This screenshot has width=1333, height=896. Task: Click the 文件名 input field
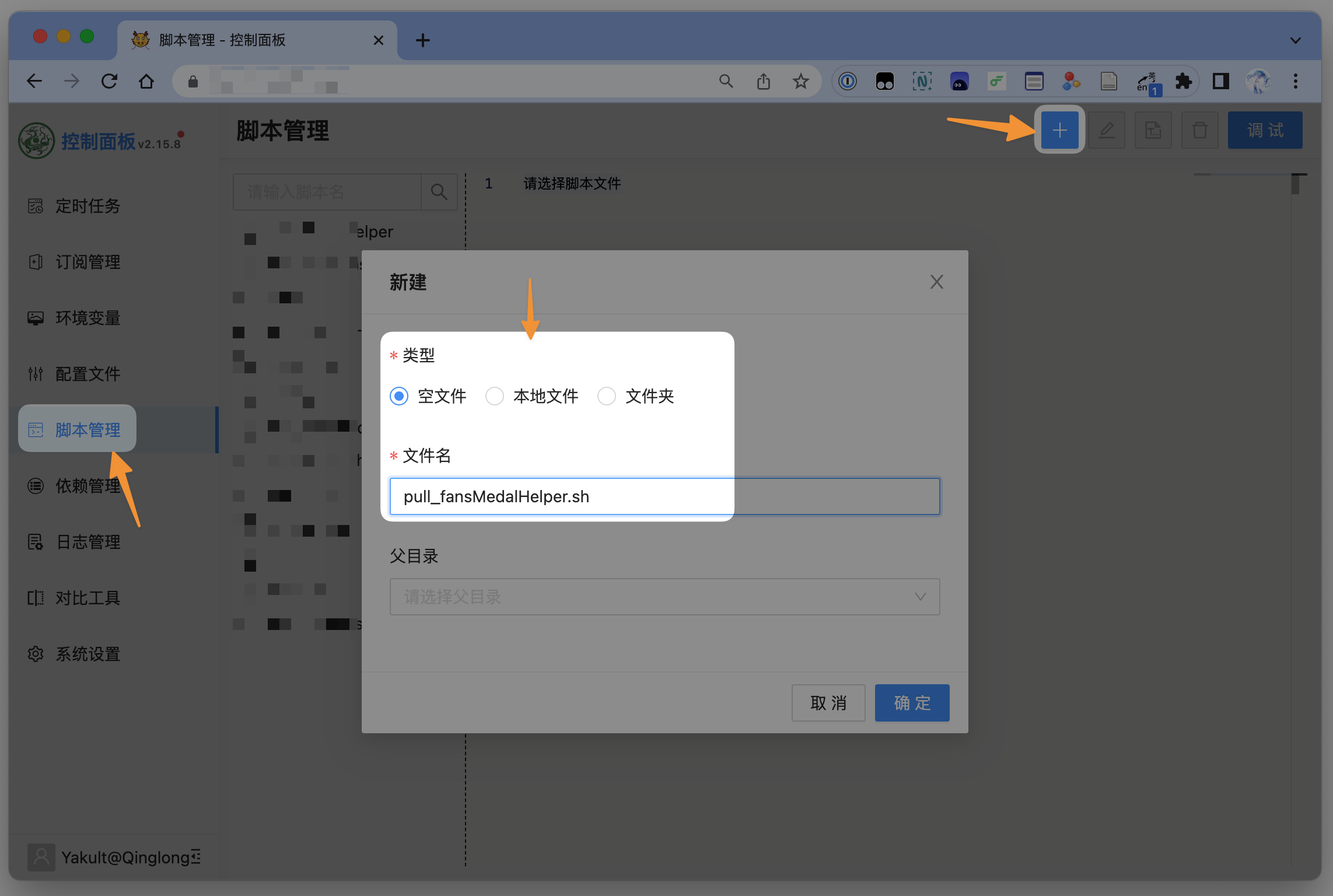[x=664, y=496]
